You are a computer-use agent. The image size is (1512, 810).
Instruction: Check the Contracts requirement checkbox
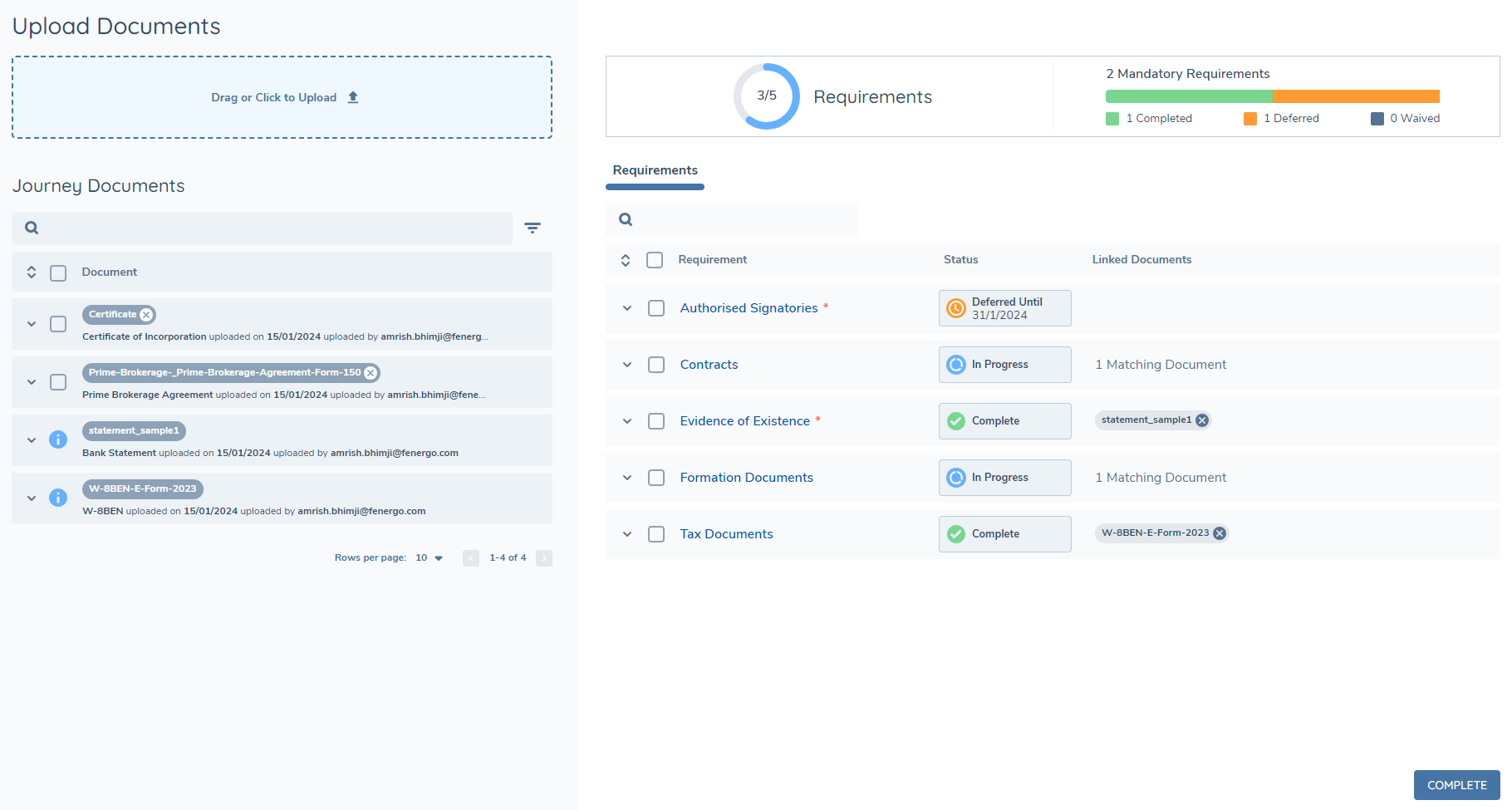tap(655, 364)
